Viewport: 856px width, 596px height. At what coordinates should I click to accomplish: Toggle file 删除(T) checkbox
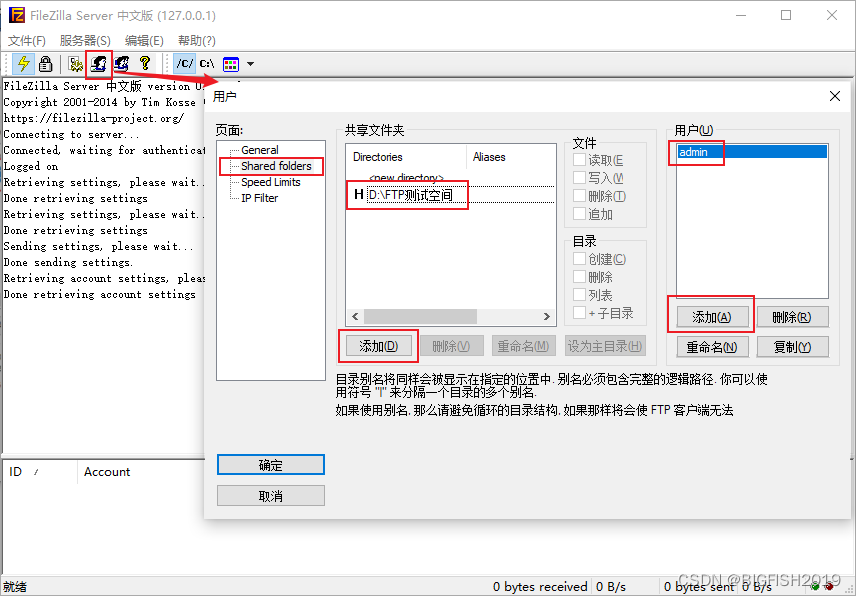pyautogui.click(x=579, y=196)
